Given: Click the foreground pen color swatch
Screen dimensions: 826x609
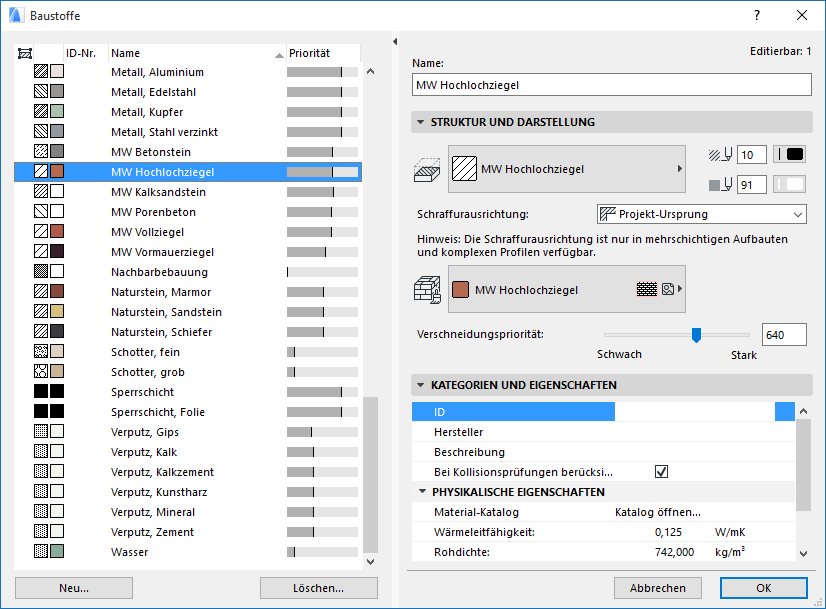Looking at the screenshot, I should coord(790,154).
